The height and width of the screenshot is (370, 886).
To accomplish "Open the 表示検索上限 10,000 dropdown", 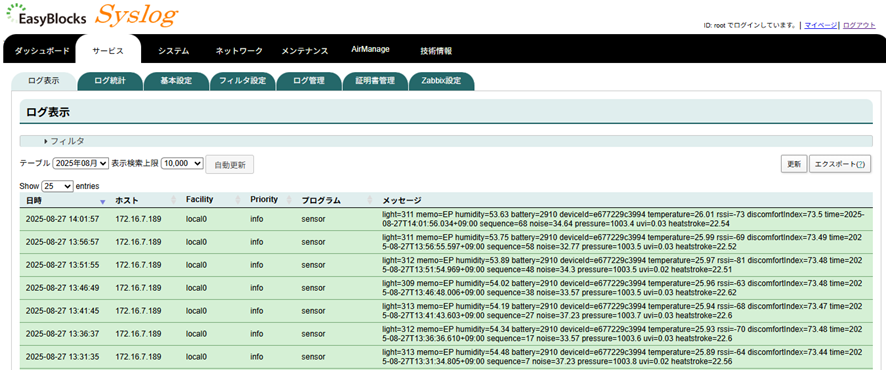I will (182, 163).
